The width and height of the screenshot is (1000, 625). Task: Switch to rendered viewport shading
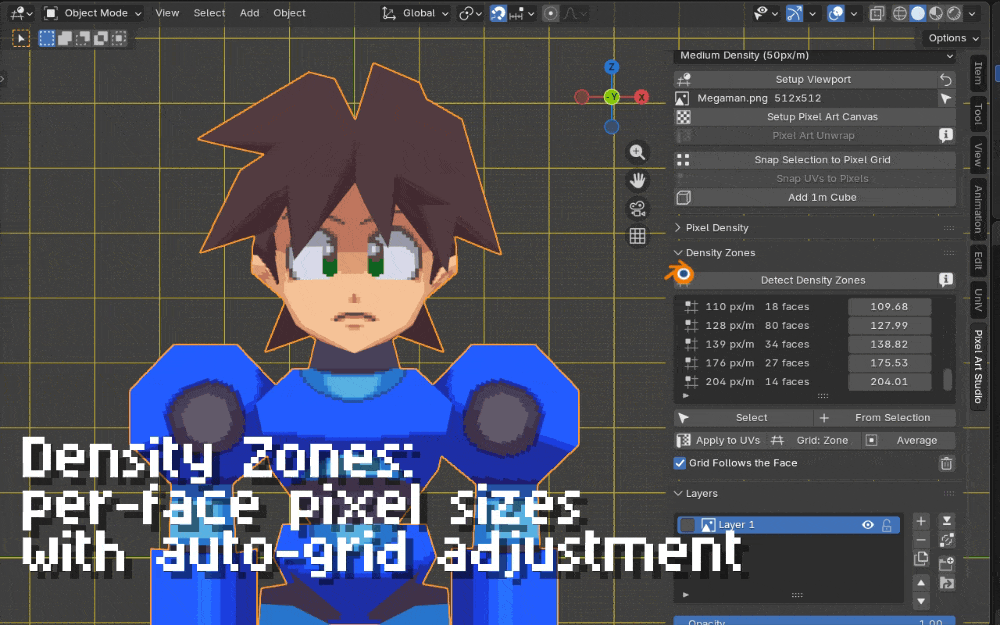[x=954, y=13]
